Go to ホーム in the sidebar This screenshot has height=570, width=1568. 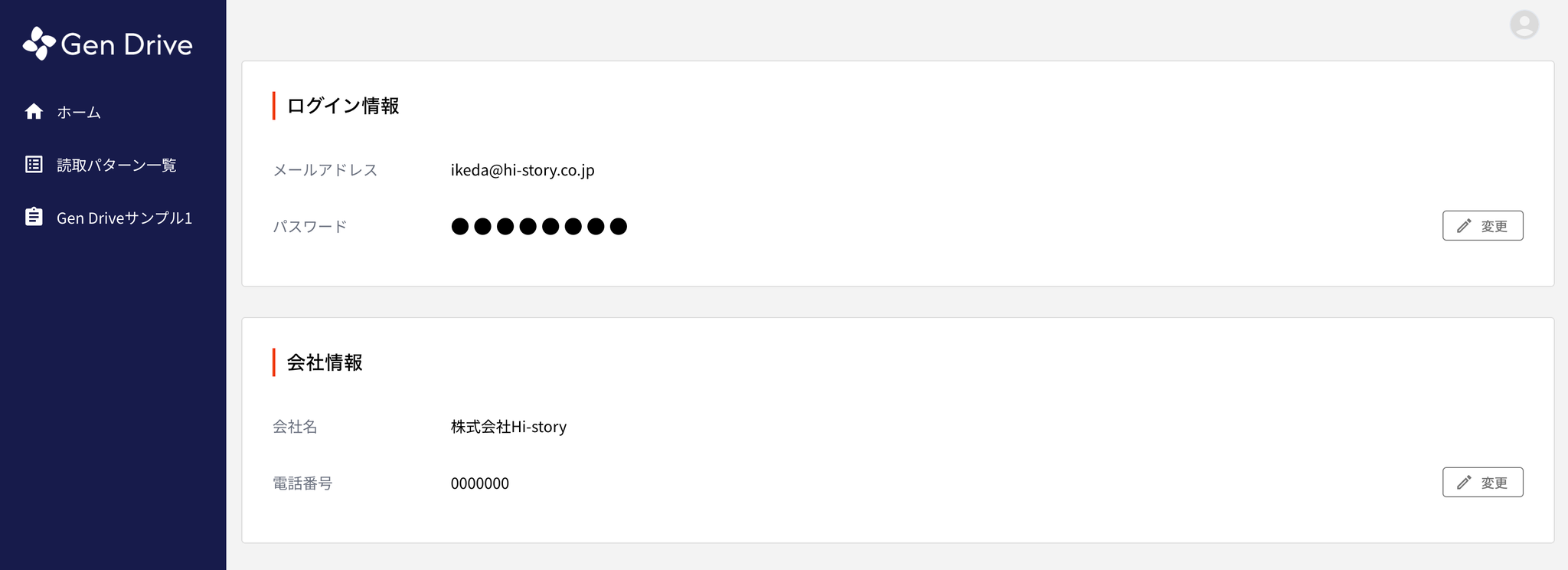(x=79, y=113)
